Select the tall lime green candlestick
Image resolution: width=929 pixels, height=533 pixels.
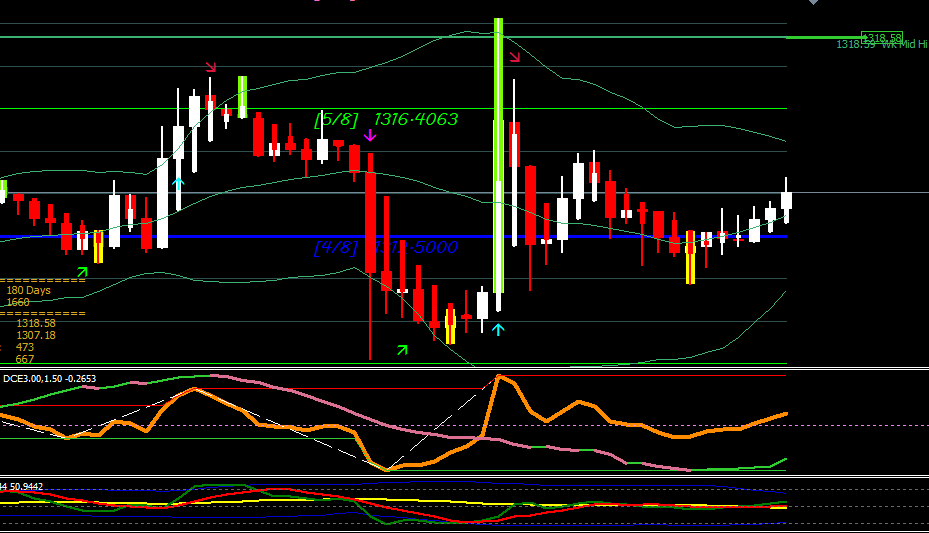pos(498,155)
